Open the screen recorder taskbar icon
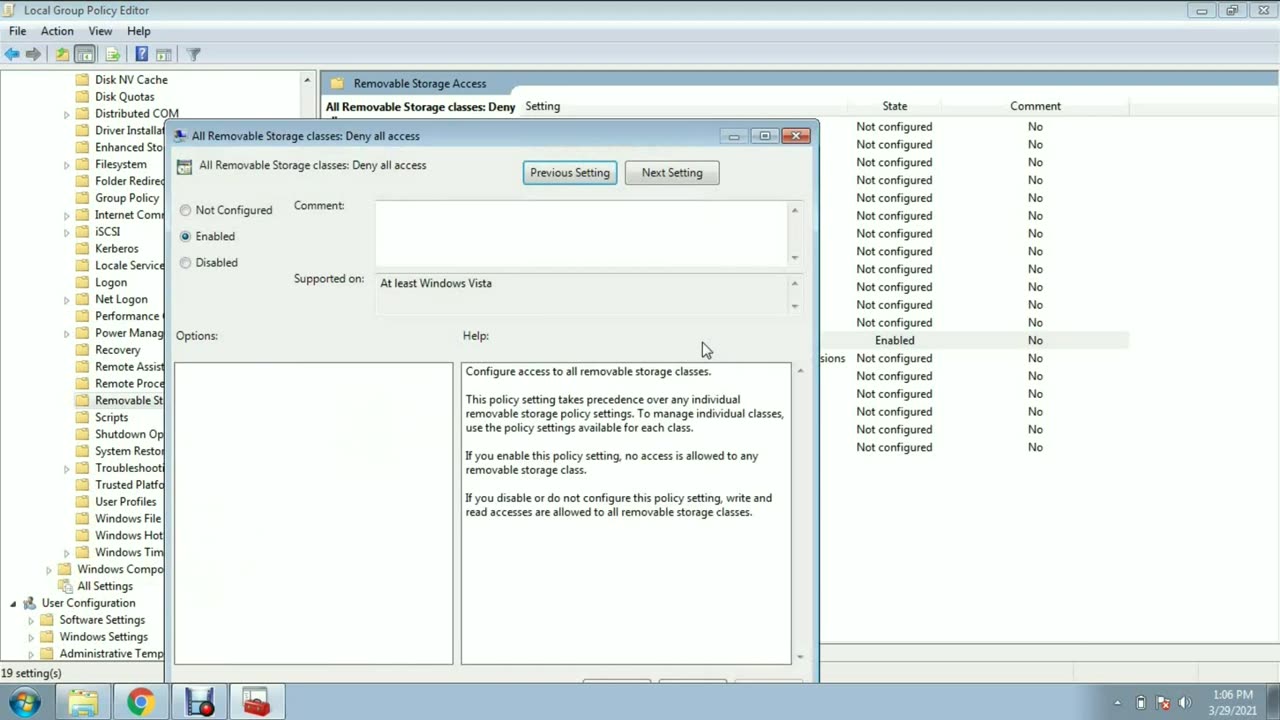 199,703
